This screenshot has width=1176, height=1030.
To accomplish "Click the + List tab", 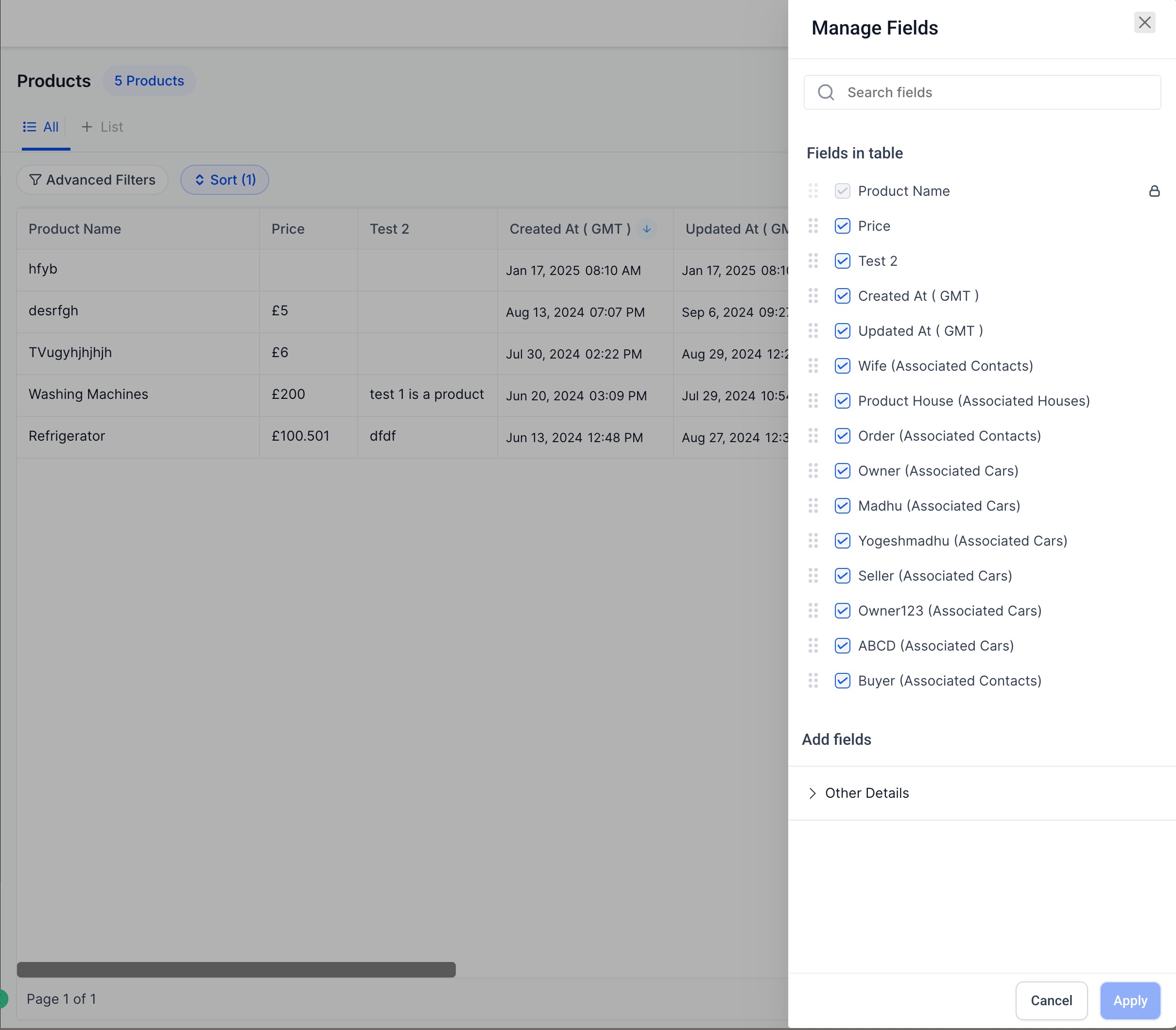I will (x=103, y=127).
